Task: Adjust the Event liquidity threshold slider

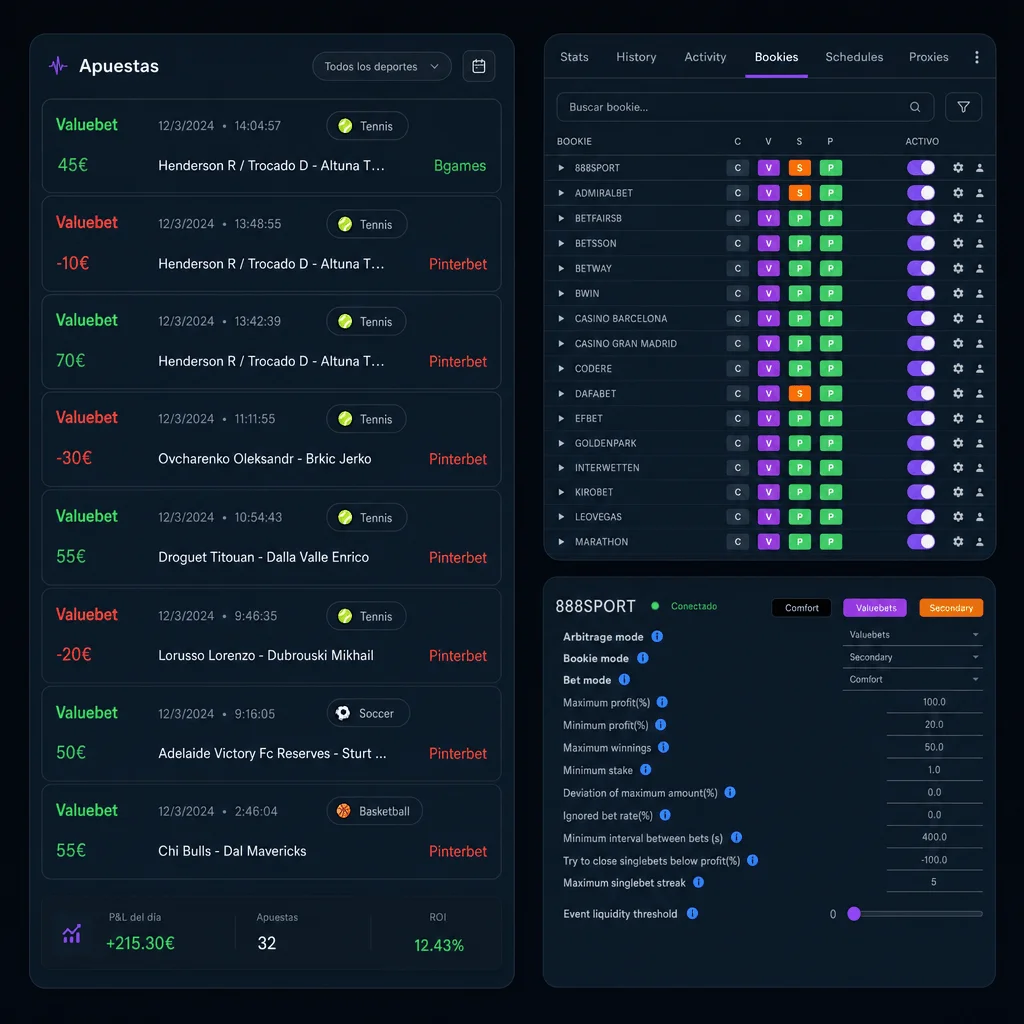Action: pyautogui.click(x=853, y=914)
